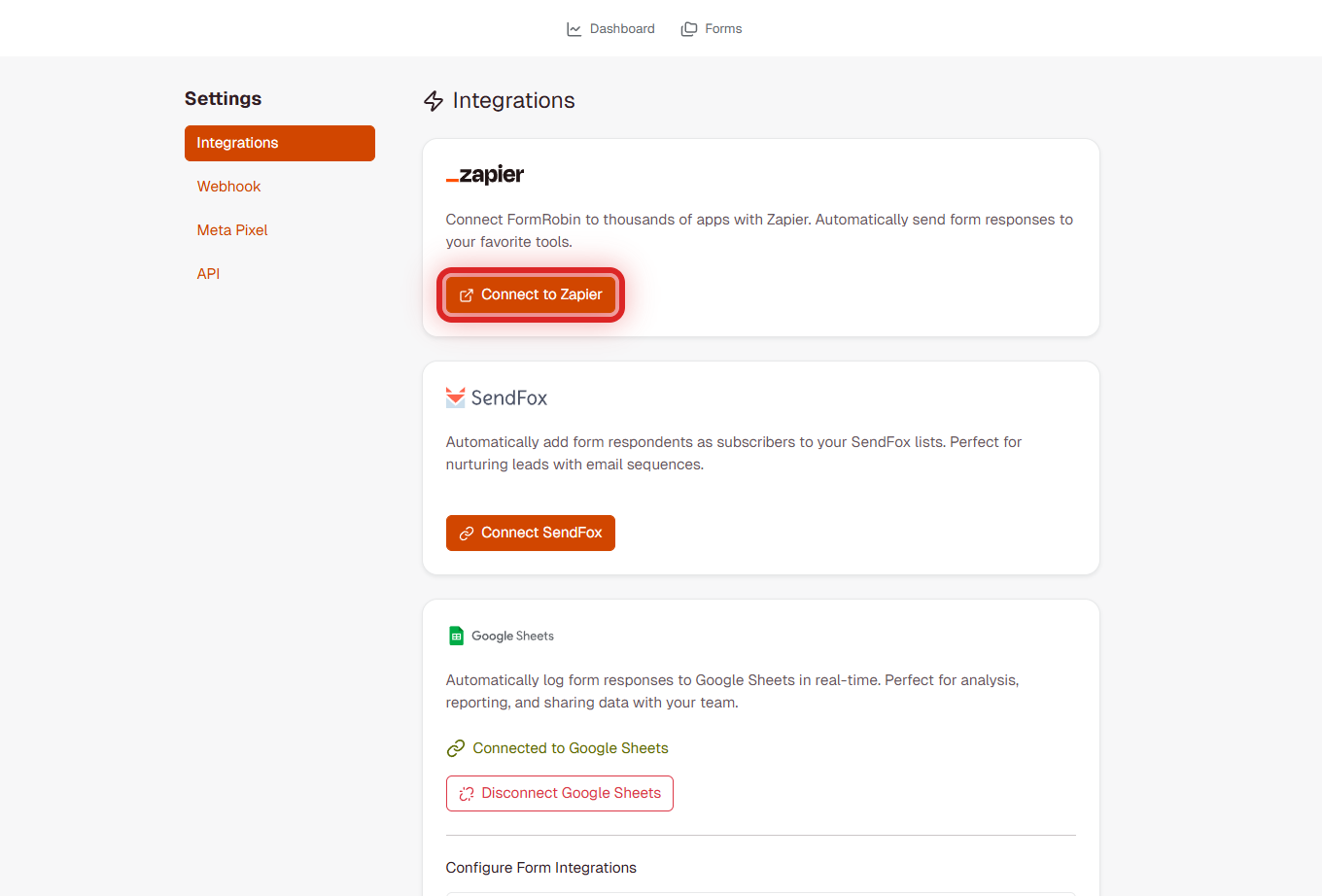Viewport: 1322px width, 896px height.
Task: Click the Forms icon in top navigation
Action: click(x=688, y=28)
